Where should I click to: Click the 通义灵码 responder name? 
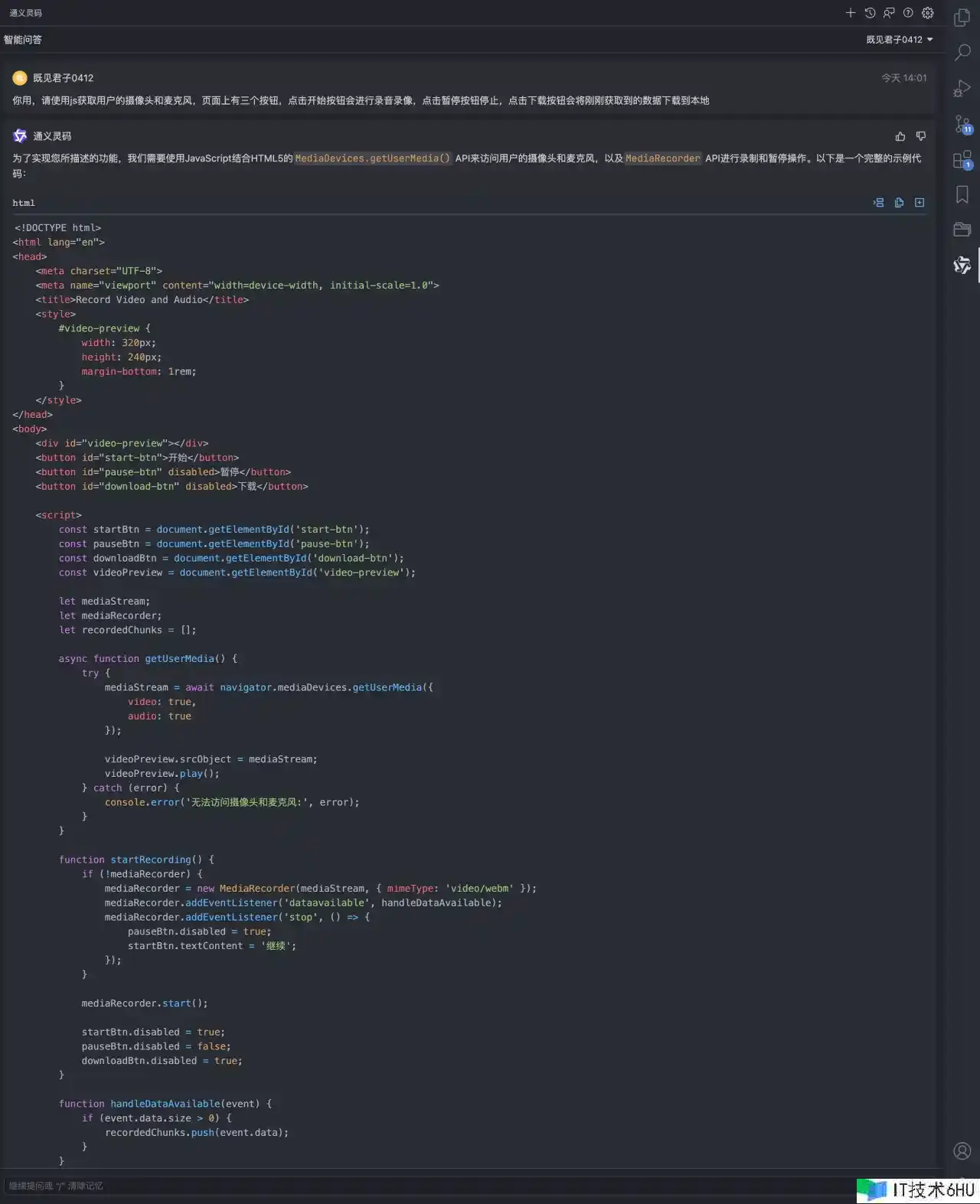[52, 136]
